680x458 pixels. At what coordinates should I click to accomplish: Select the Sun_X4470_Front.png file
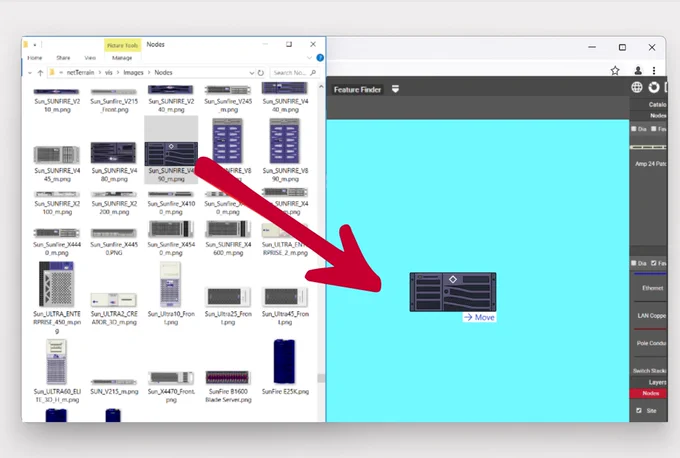(171, 387)
